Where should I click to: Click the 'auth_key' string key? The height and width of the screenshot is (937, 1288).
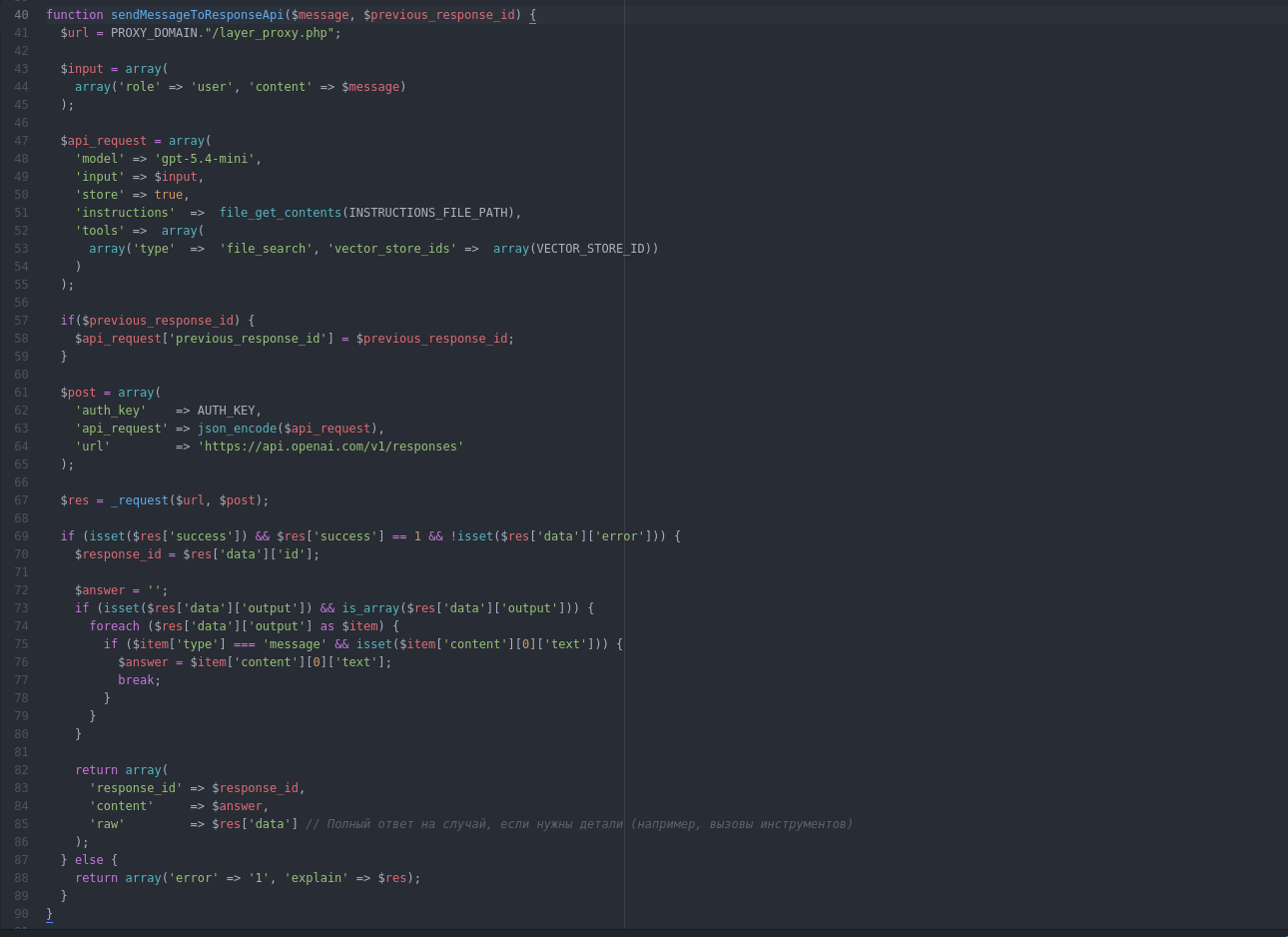pyautogui.click(x=111, y=411)
